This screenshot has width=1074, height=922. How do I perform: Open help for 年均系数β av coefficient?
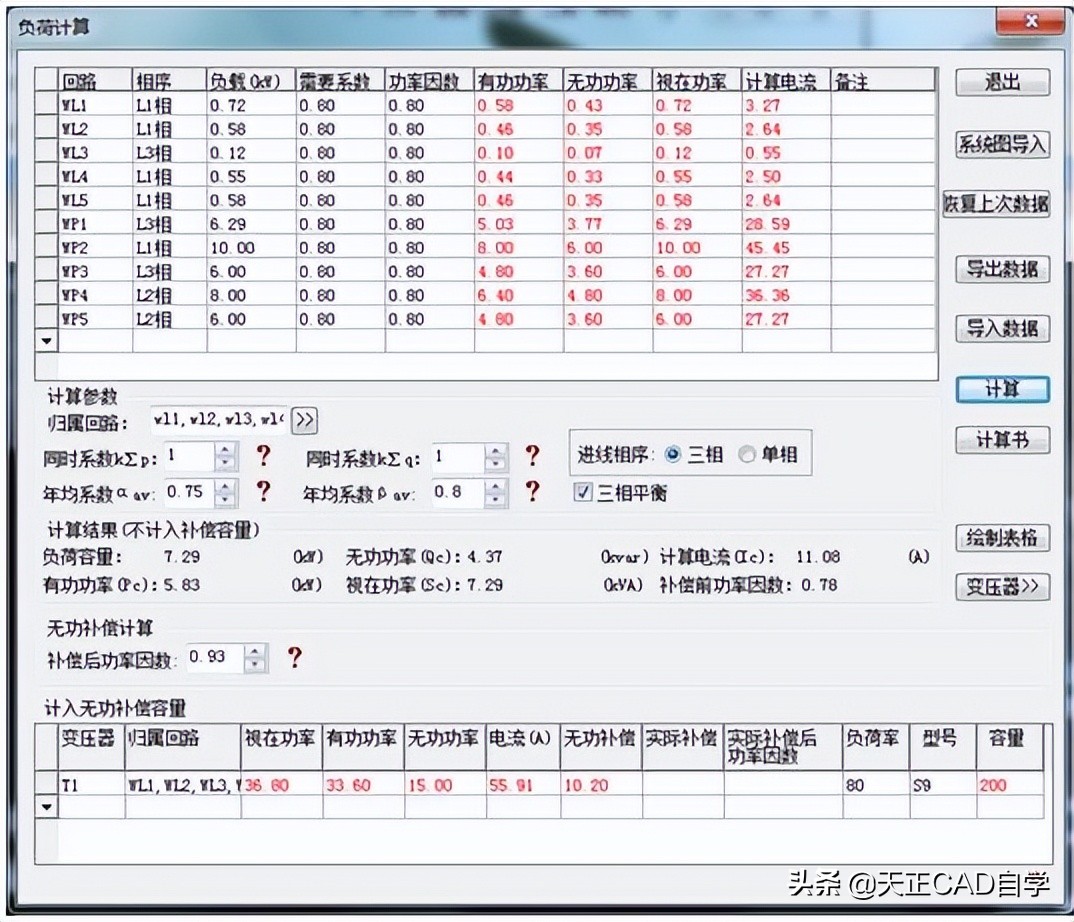[533, 492]
